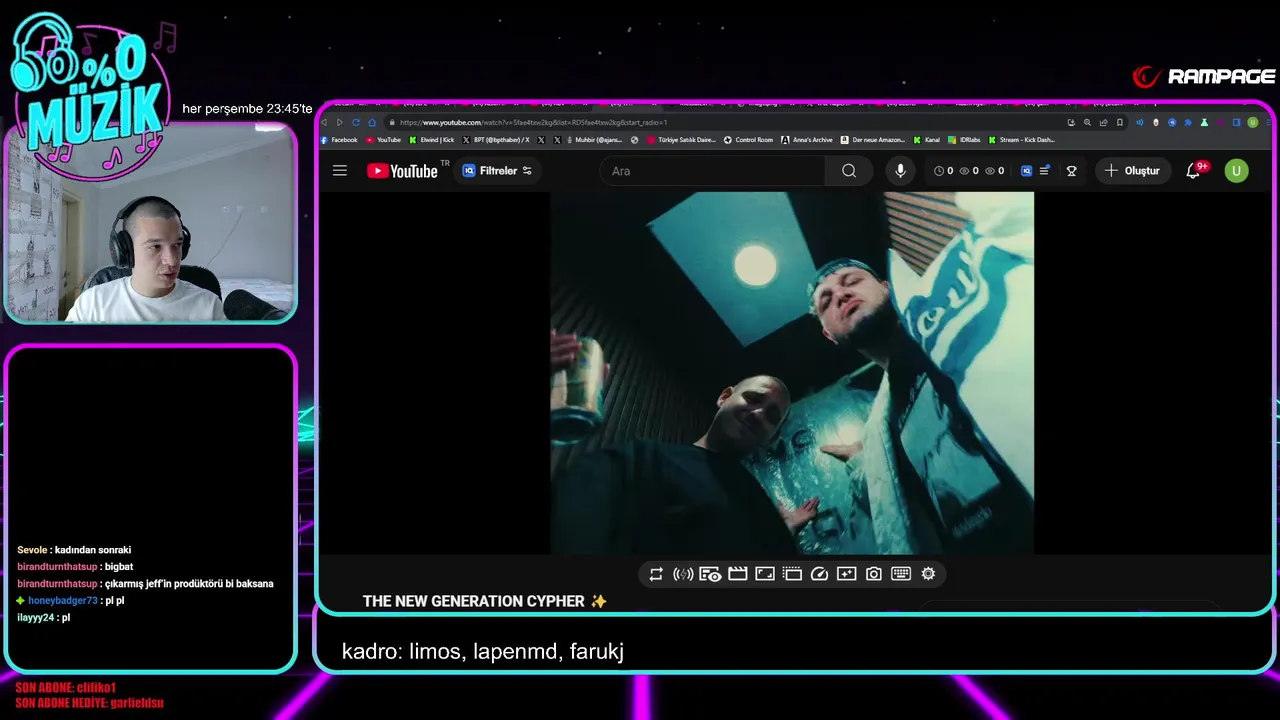Open the green U account avatar
The width and height of the screenshot is (1280, 720).
point(1236,171)
